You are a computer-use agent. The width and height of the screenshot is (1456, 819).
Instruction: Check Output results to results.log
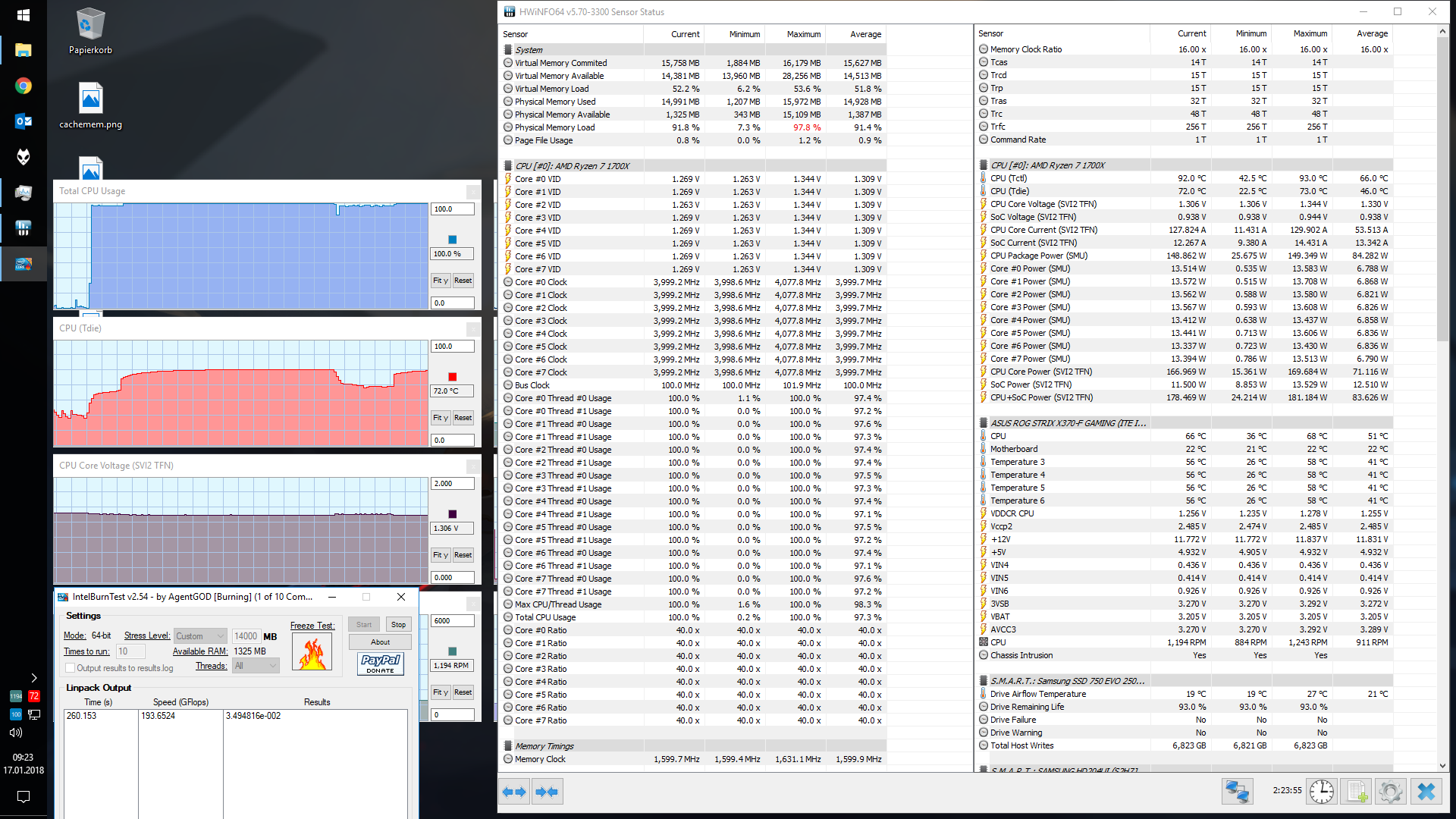click(70, 668)
